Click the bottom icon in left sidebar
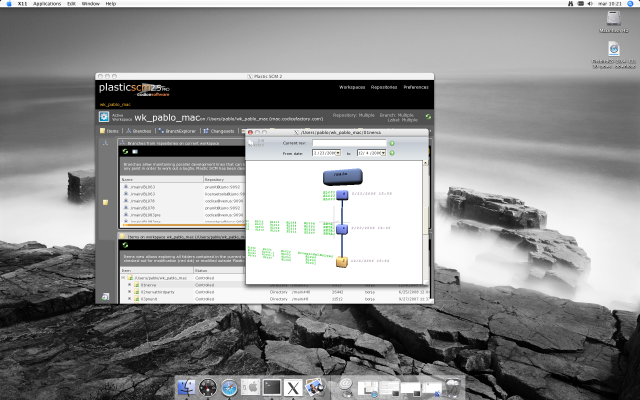Screen dimensions: 640x400 point(105,297)
